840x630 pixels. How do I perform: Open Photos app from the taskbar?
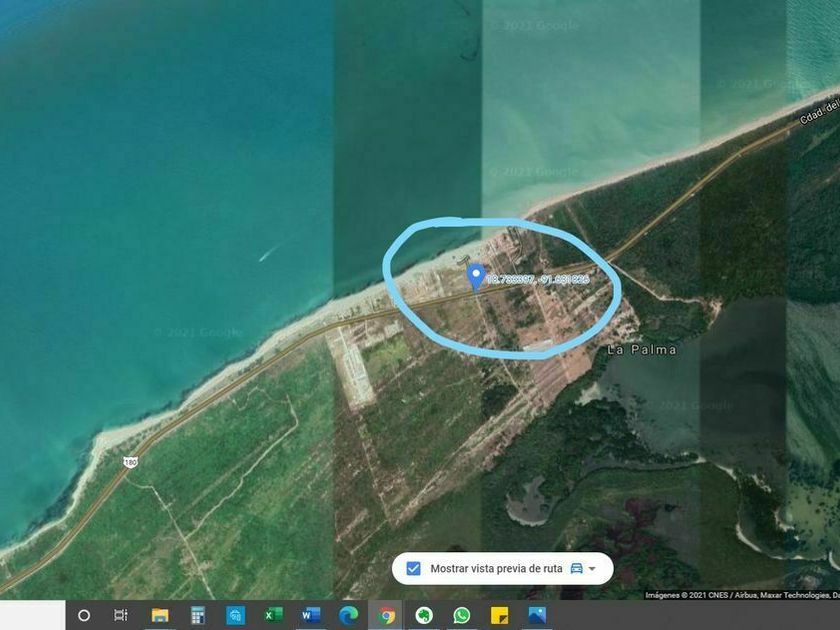pyautogui.click(x=537, y=616)
